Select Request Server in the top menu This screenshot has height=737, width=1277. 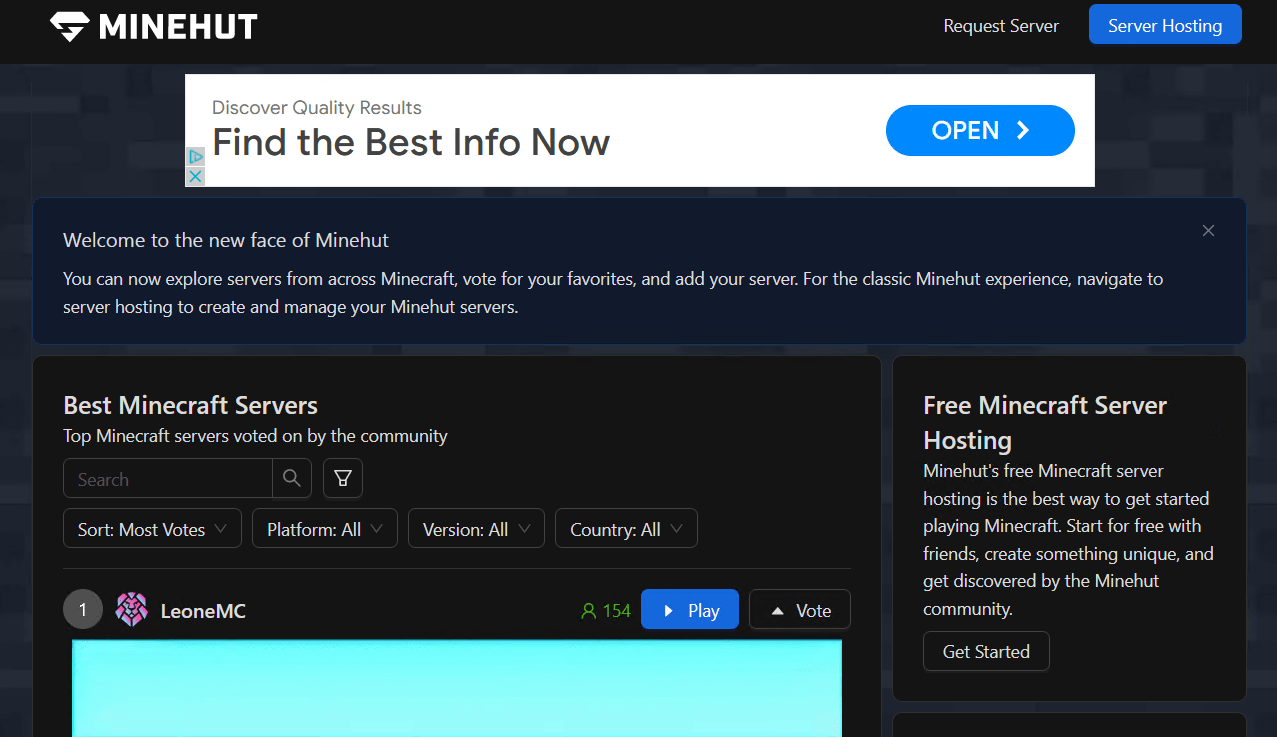click(1001, 26)
